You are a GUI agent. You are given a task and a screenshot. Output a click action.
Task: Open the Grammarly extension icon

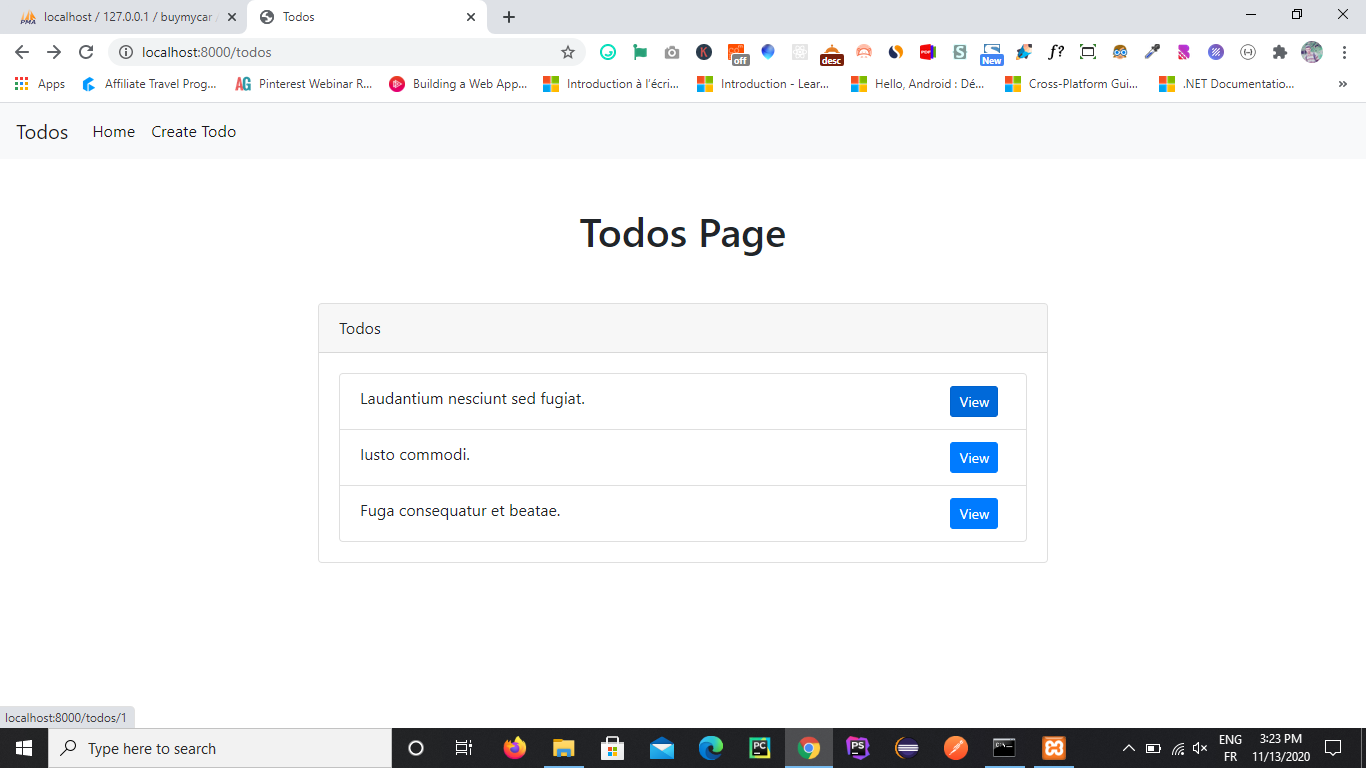click(x=608, y=52)
